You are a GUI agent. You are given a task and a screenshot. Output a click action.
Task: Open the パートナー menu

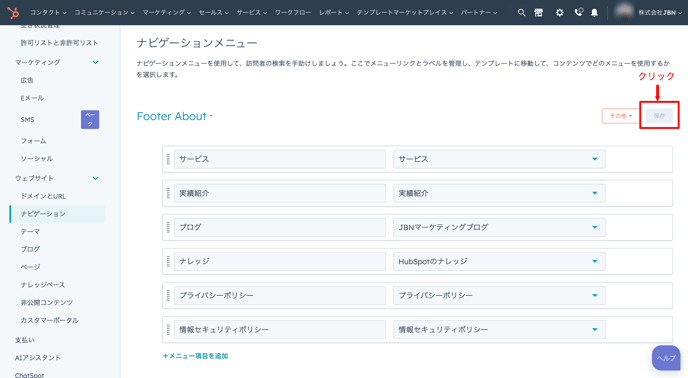[479, 12]
